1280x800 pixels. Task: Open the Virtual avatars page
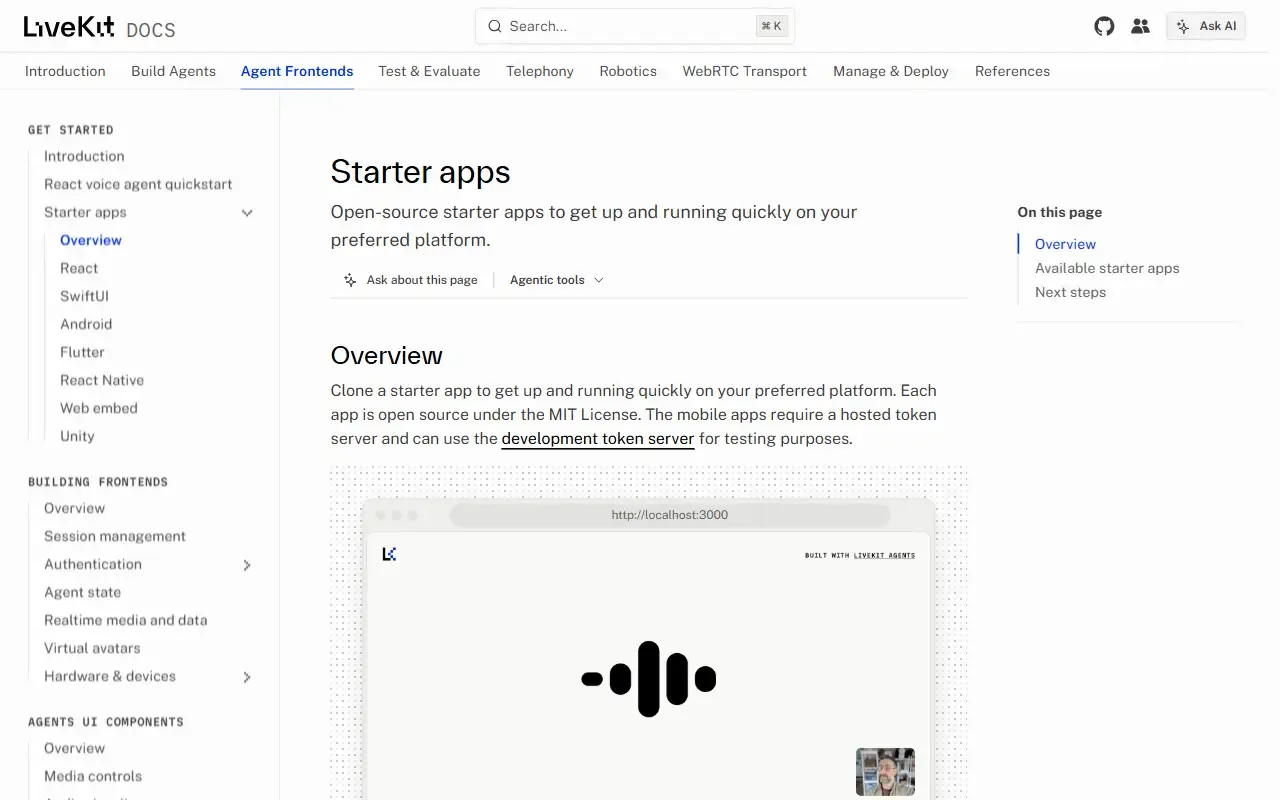92,648
